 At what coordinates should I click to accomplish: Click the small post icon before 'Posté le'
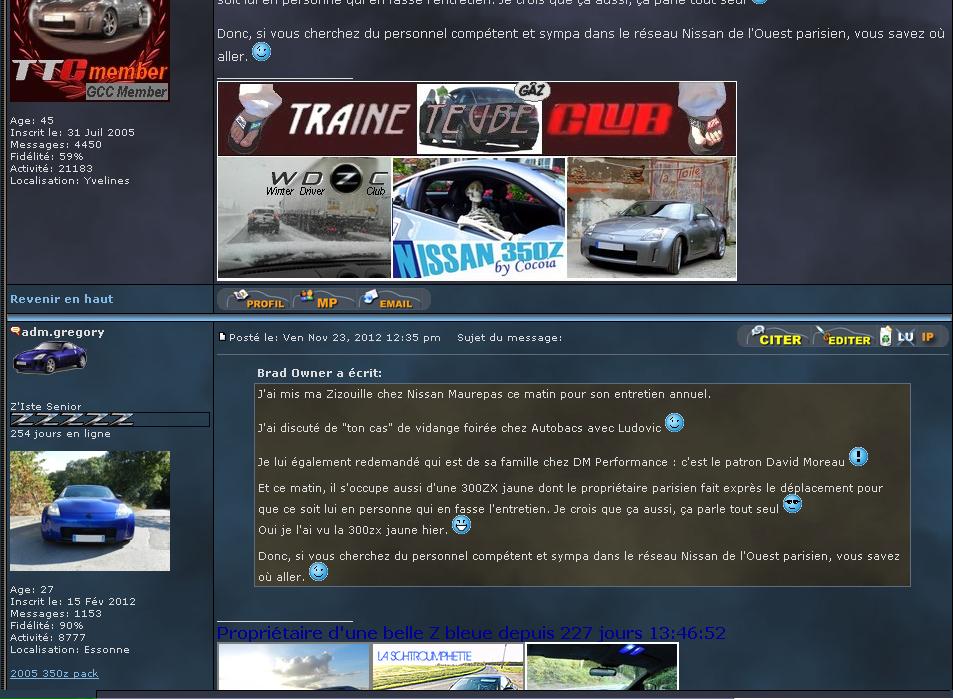pos(222,338)
